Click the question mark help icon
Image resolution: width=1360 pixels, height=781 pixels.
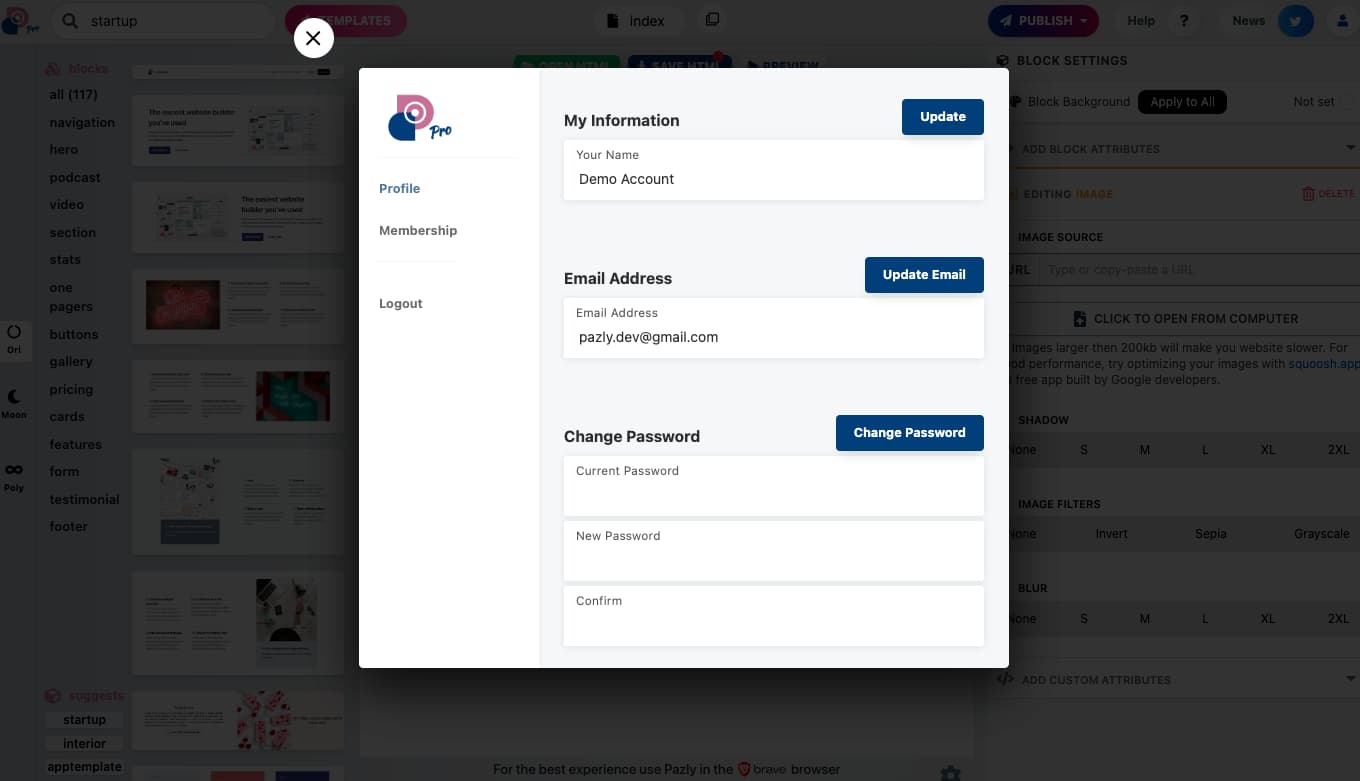[x=1184, y=21]
